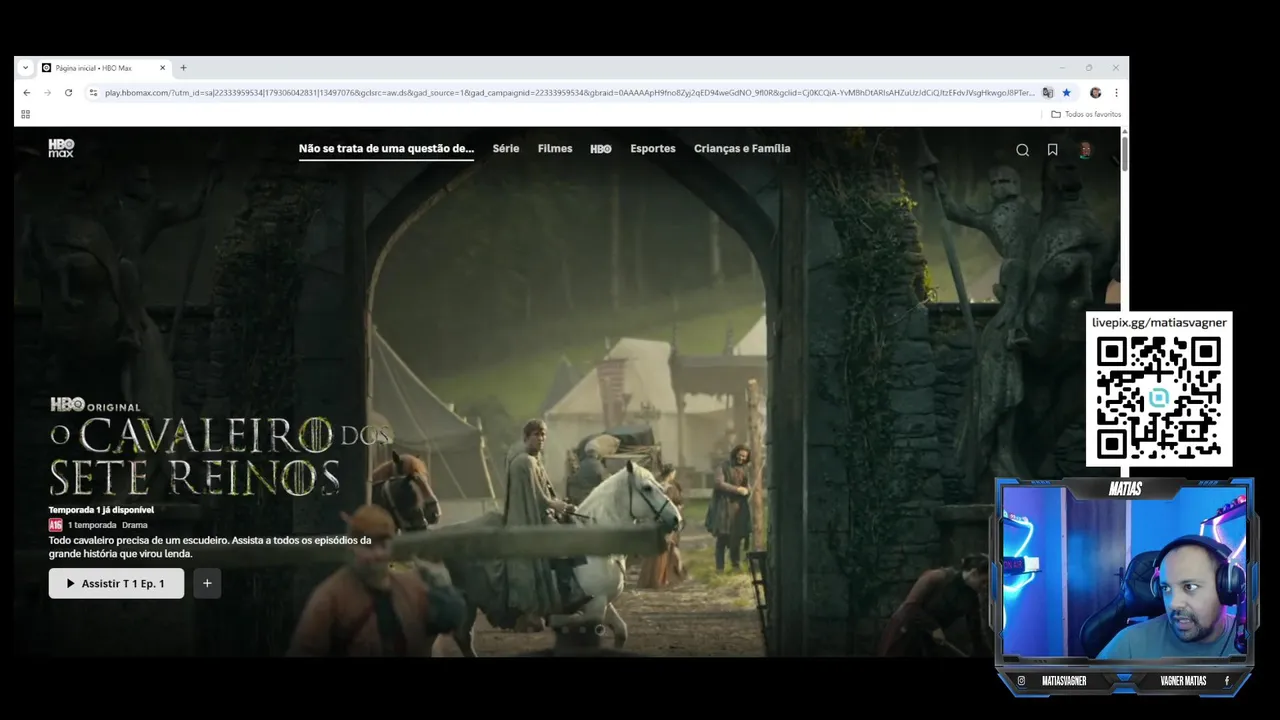The image size is (1280, 720).
Task: Add show to list with plus button
Action: (207, 583)
